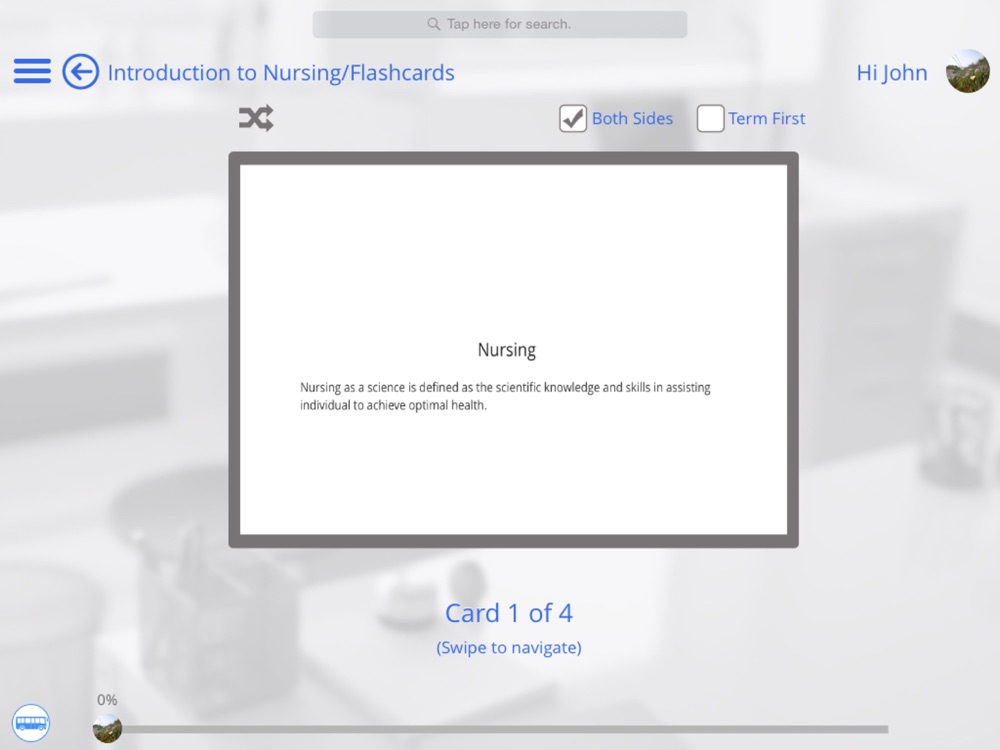Click the Both Sides label

[x=632, y=119]
